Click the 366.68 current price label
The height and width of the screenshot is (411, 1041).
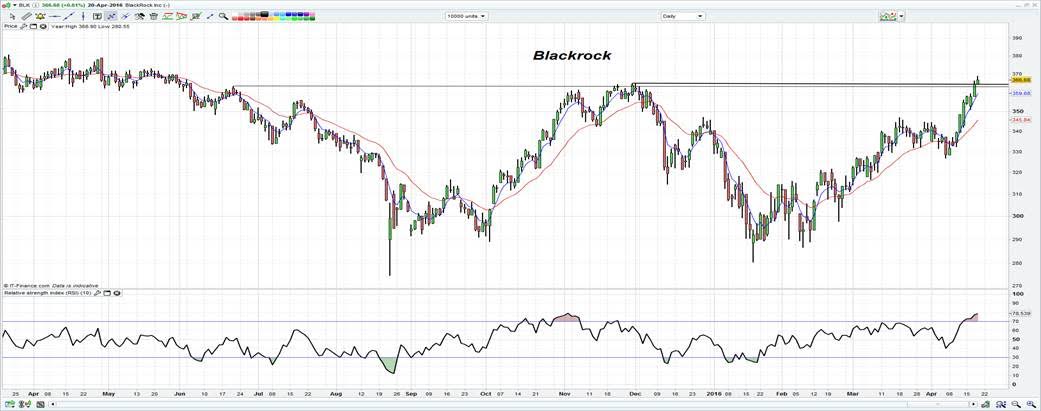[x=1020, y=80]
